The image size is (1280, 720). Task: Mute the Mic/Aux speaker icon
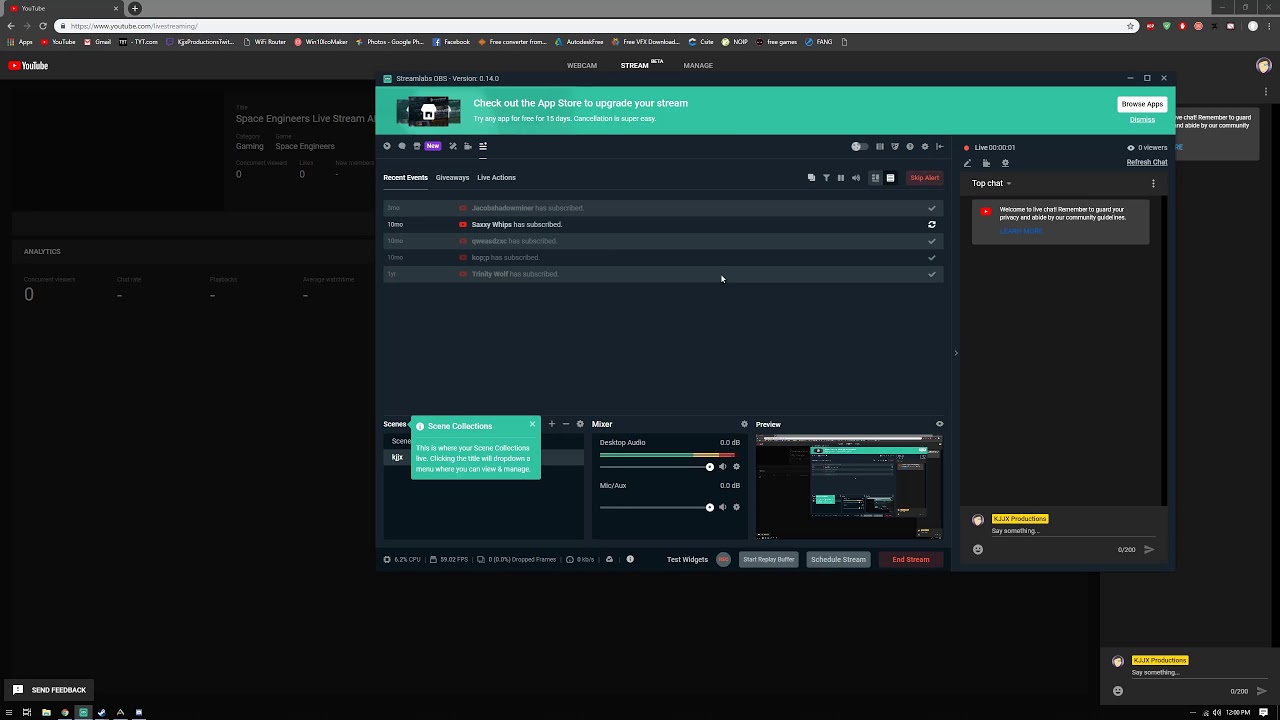[x=723, y=507]
